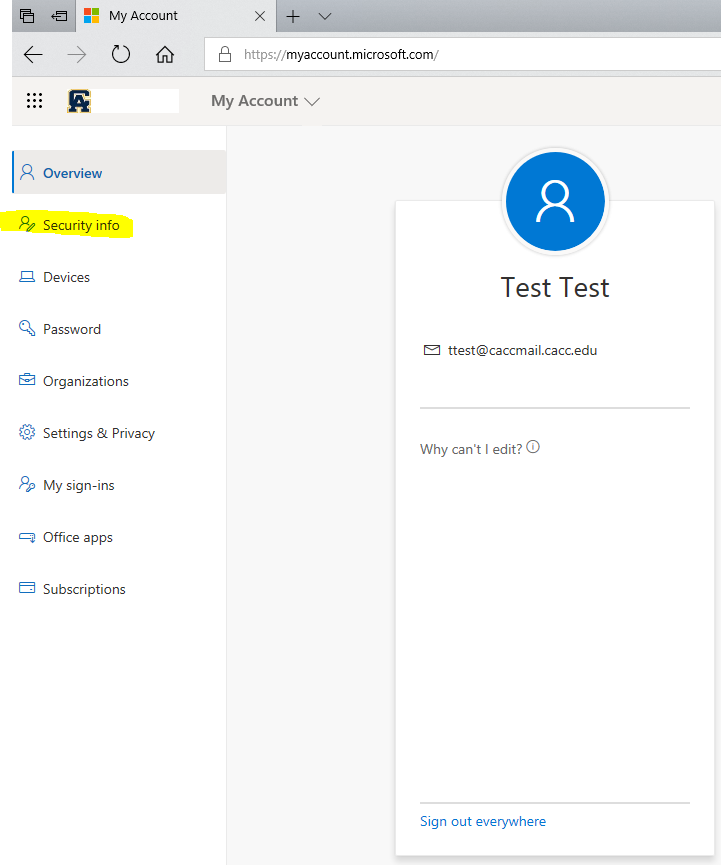The height and width of the screenshot is (865, 721).
Task: Open the app launcher waffle grid
Action: coord(34,100)
